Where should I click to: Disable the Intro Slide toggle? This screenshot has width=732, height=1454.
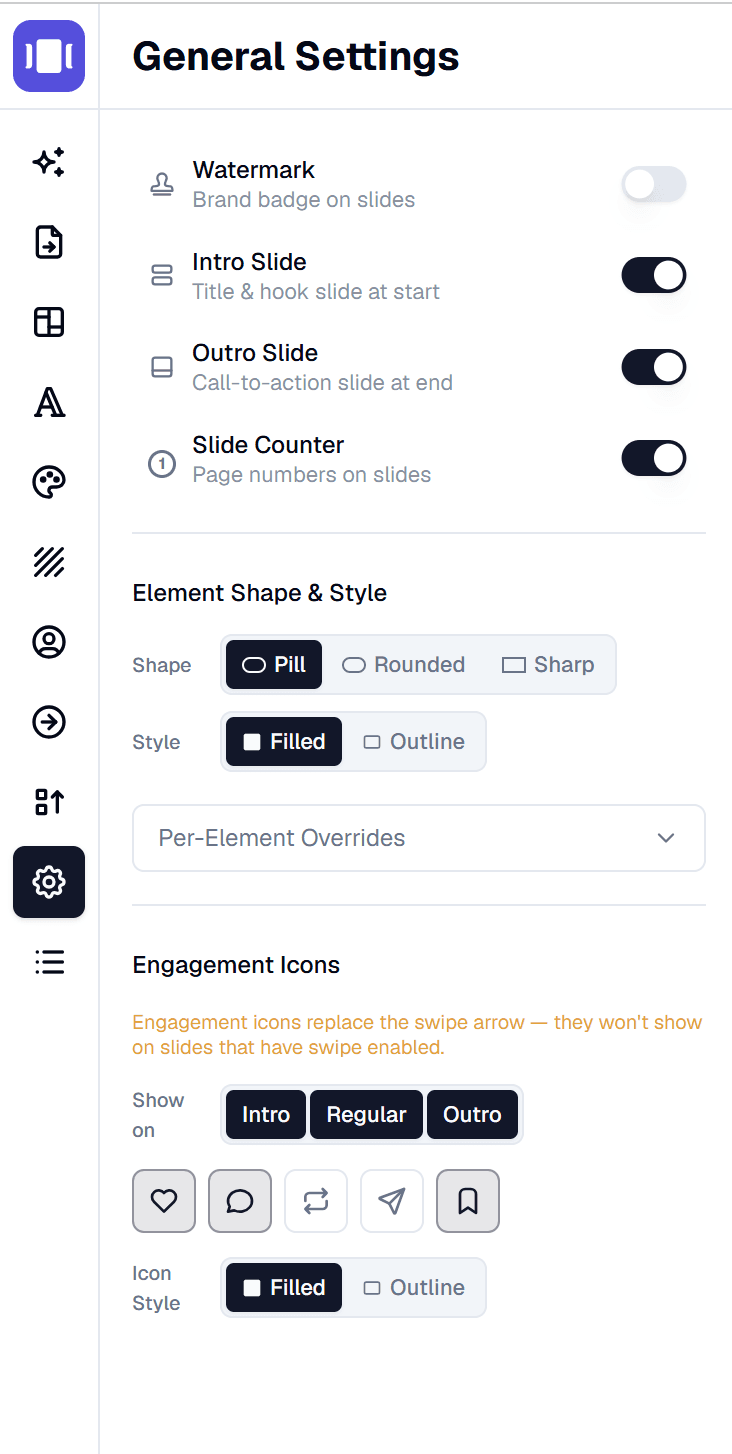[x=654, y=275]
